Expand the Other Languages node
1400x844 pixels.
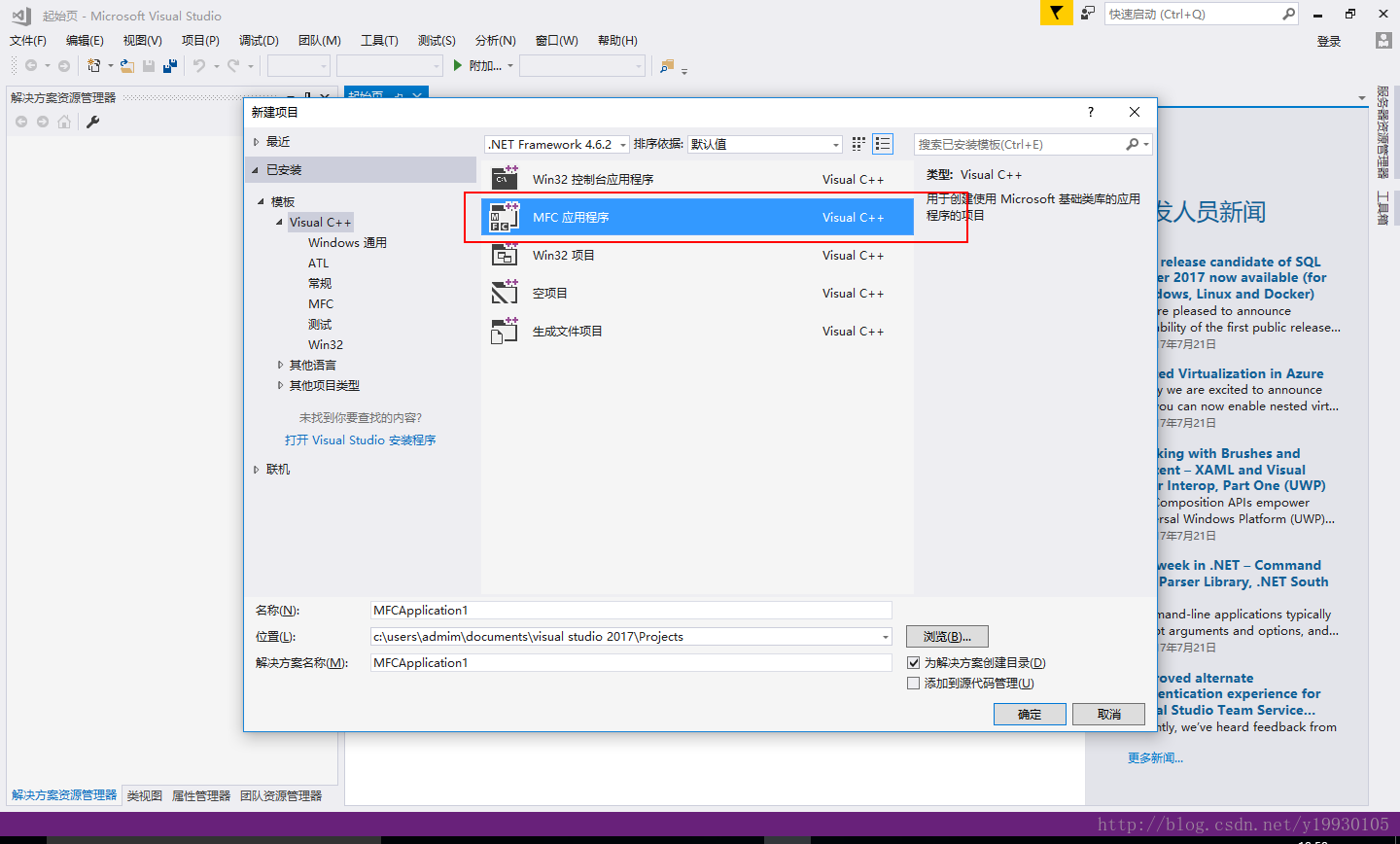[281, 365]
